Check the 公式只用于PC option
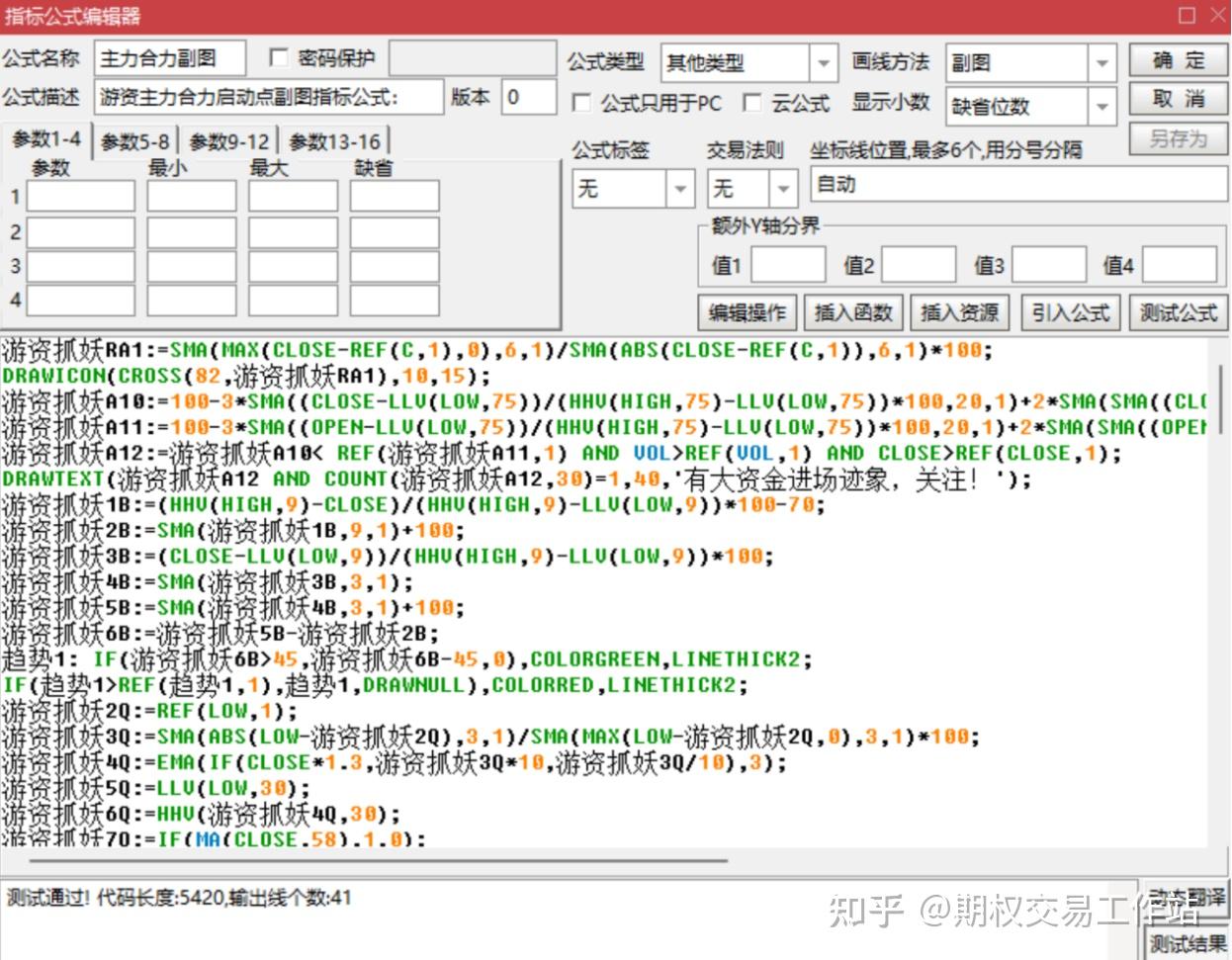1232x960 pixels. (582, 103)
